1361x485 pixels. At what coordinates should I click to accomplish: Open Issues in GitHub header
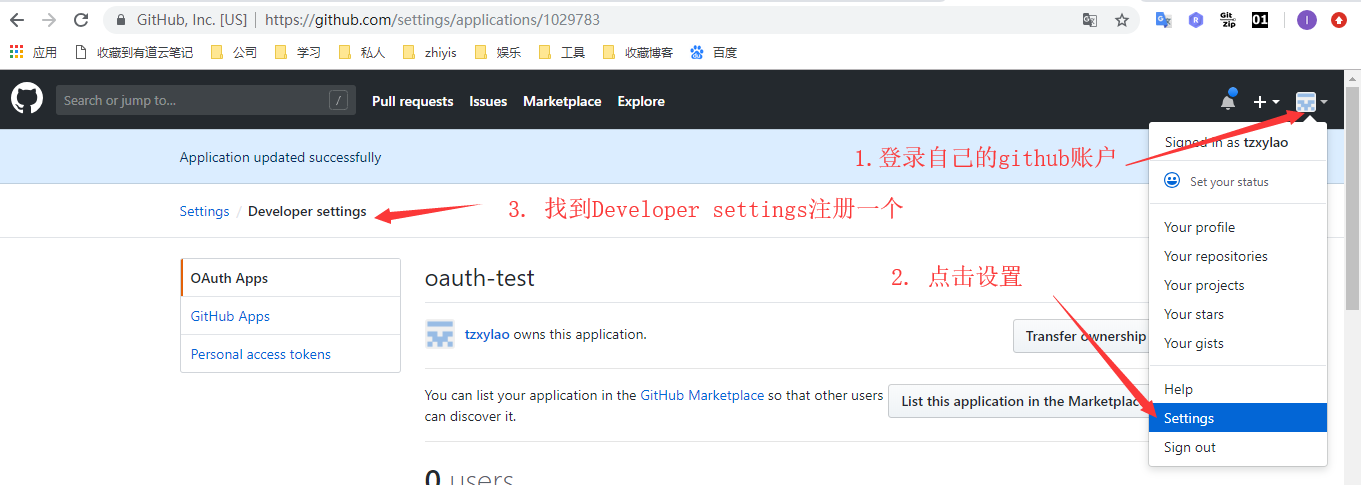tap(488, 101)
